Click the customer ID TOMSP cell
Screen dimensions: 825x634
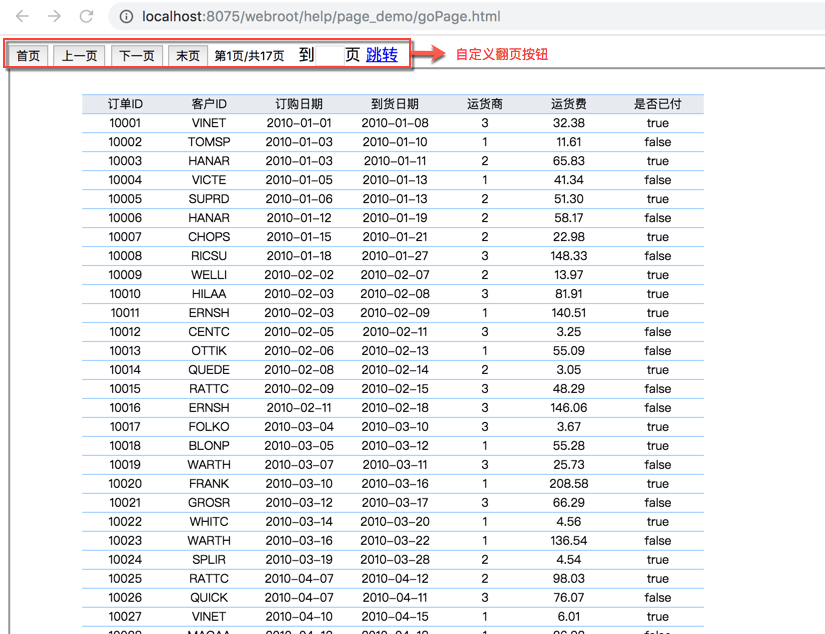209,142
